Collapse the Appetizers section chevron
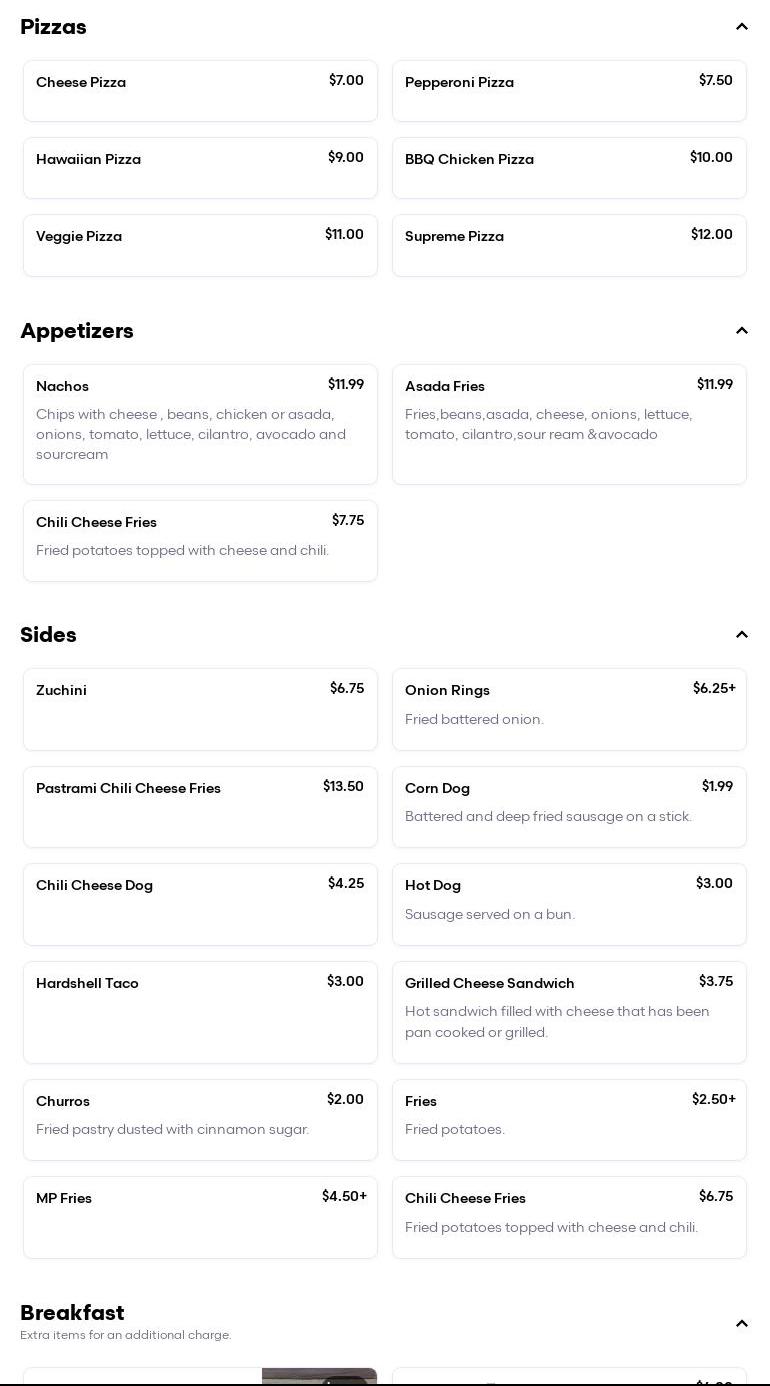Screen dimensions: 770x1386 pyautogui.click(x=741, y=331)
